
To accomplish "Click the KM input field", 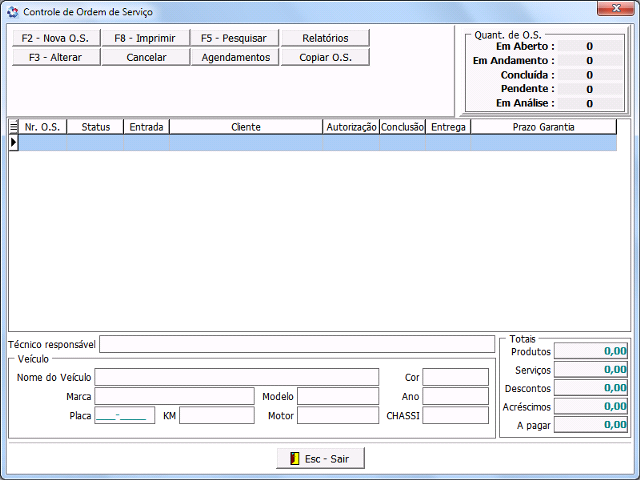I will click(217, 416).
